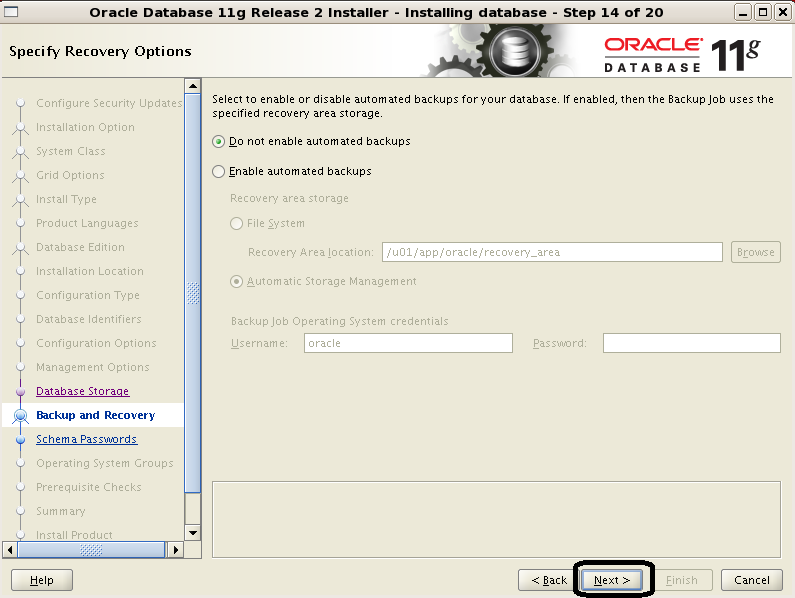
Task: Browse for recovery area location
Action: [755, 252]
